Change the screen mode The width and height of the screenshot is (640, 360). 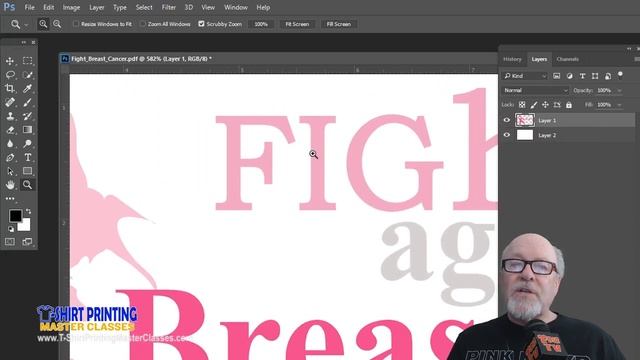click(x=27, y=242)
